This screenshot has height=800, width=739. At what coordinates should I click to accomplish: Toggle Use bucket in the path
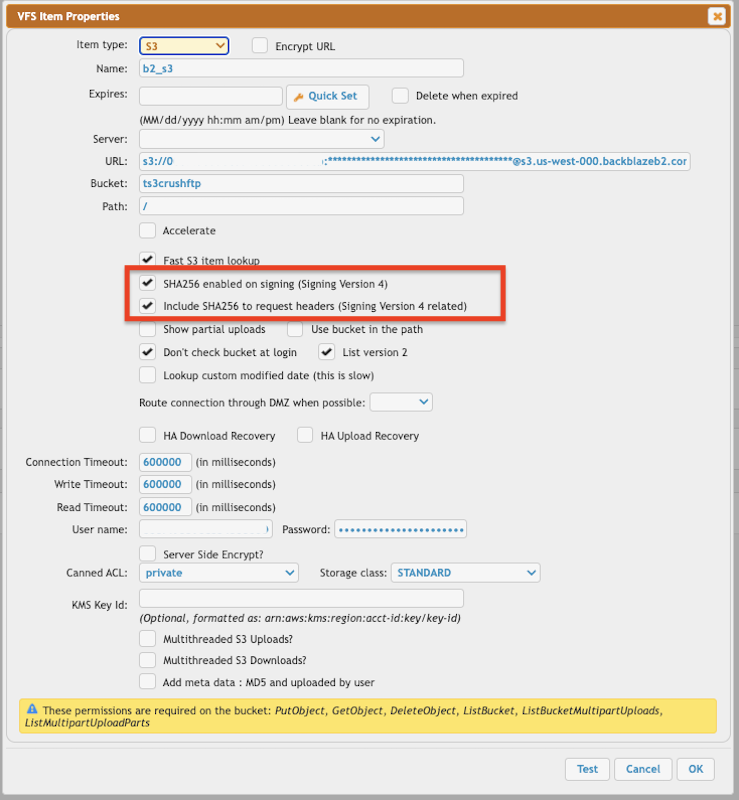tap(295, 329)
